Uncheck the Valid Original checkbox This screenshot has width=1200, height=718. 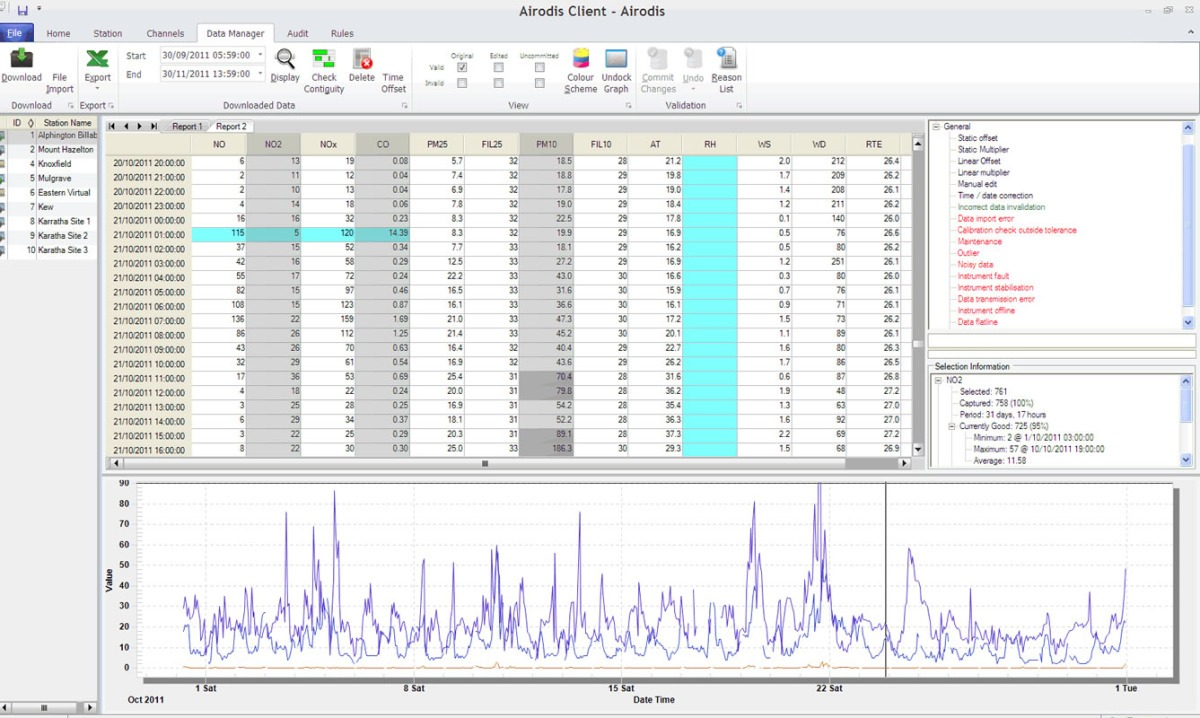click(462, 67)
